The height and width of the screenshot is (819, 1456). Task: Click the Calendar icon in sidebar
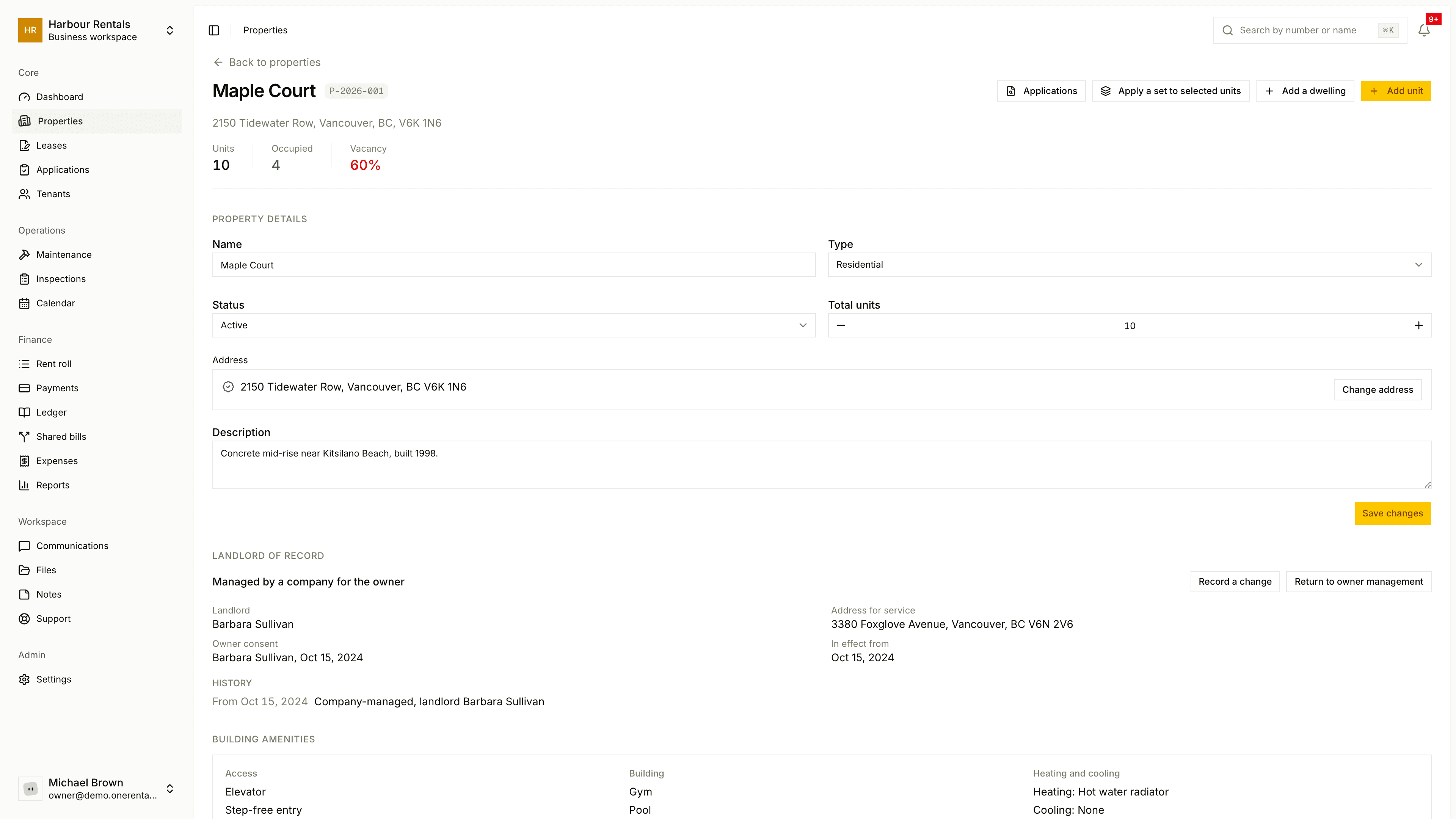pyautogui.click(x=24, y=303)
